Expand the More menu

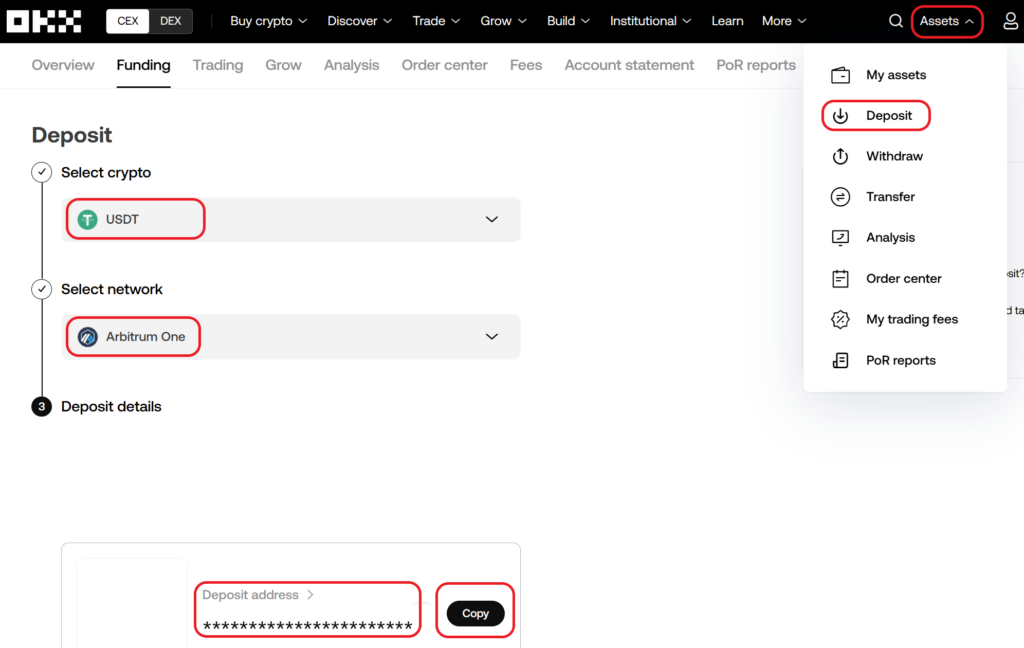coord(784,21)
